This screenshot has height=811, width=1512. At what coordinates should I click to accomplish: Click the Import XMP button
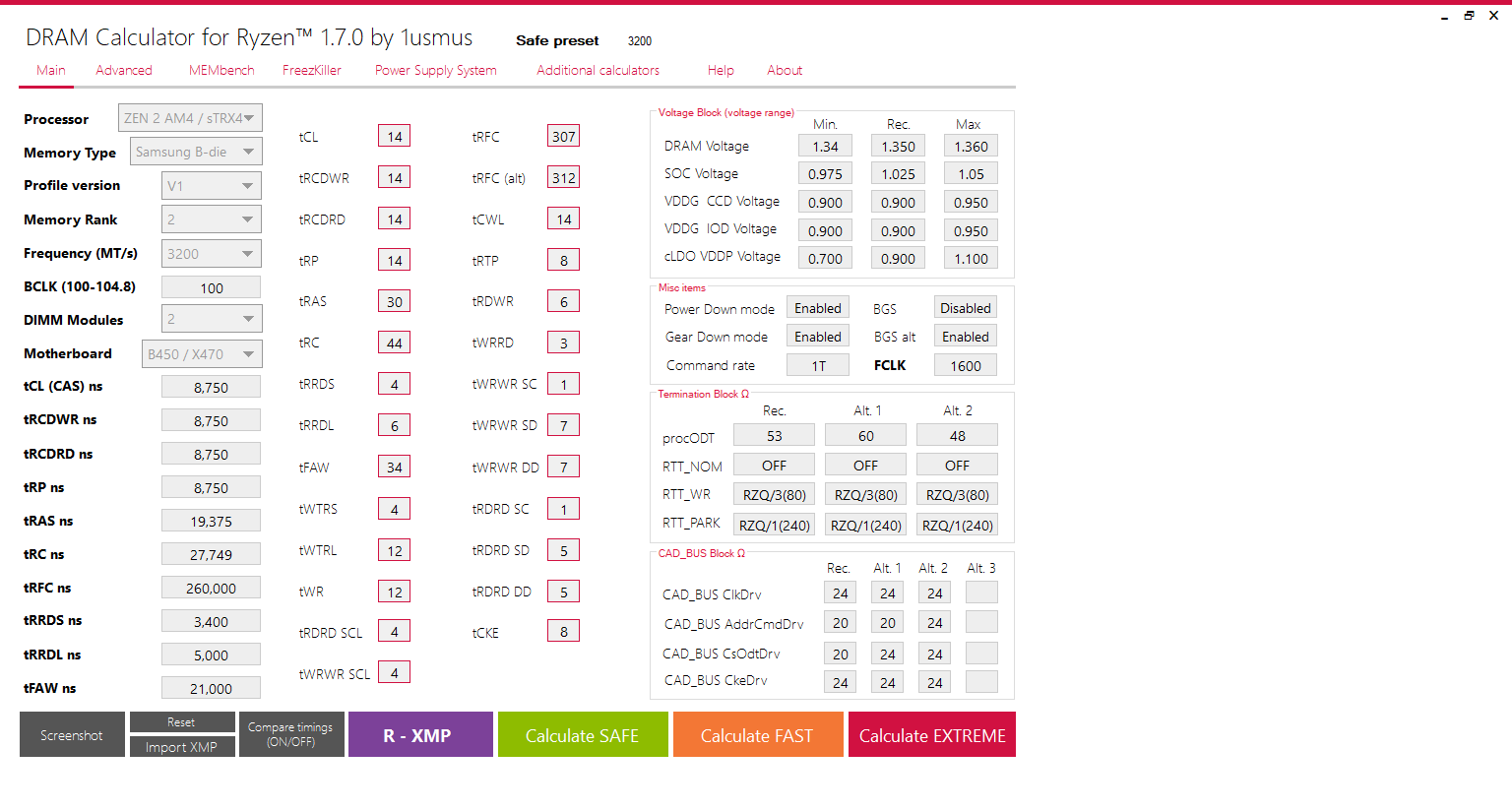click(182, 747)
